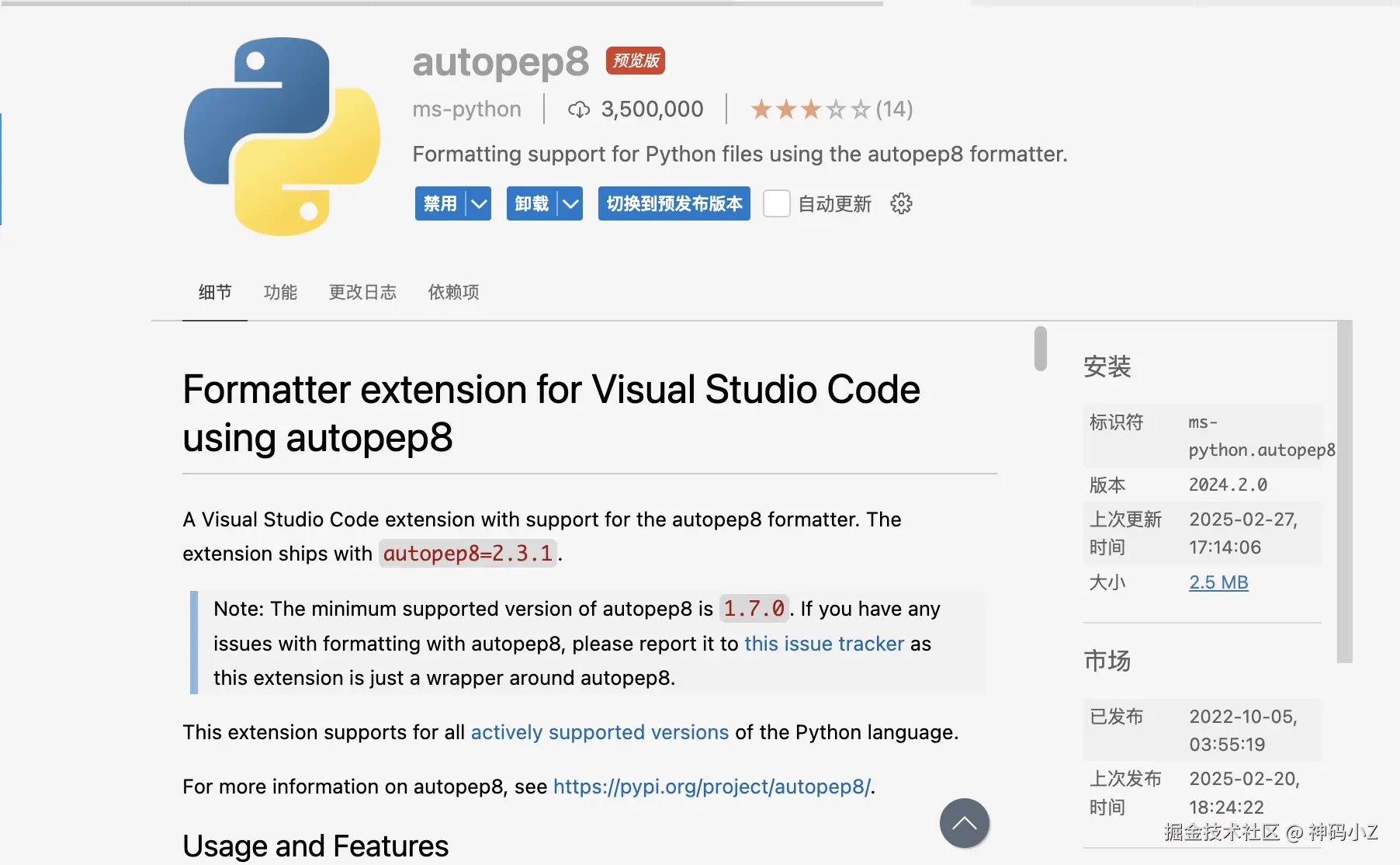The width and height of the screenshot is (1400, 865).
Task: Open the 更改日志 changelog tab
Action: (x=362, y=293)
